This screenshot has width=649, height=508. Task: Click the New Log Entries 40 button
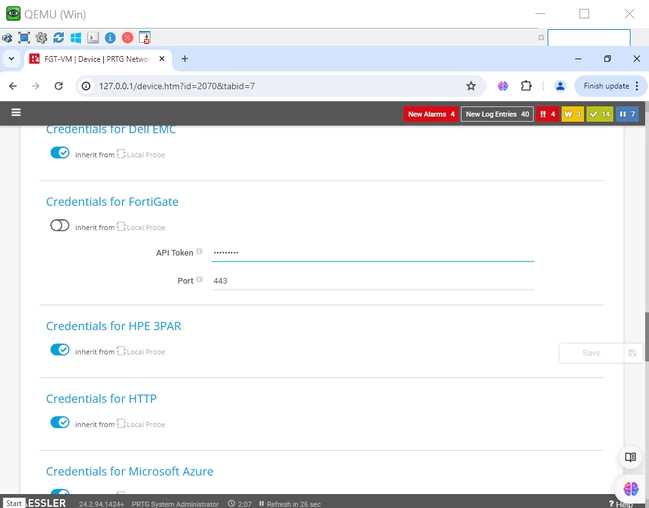497,114
